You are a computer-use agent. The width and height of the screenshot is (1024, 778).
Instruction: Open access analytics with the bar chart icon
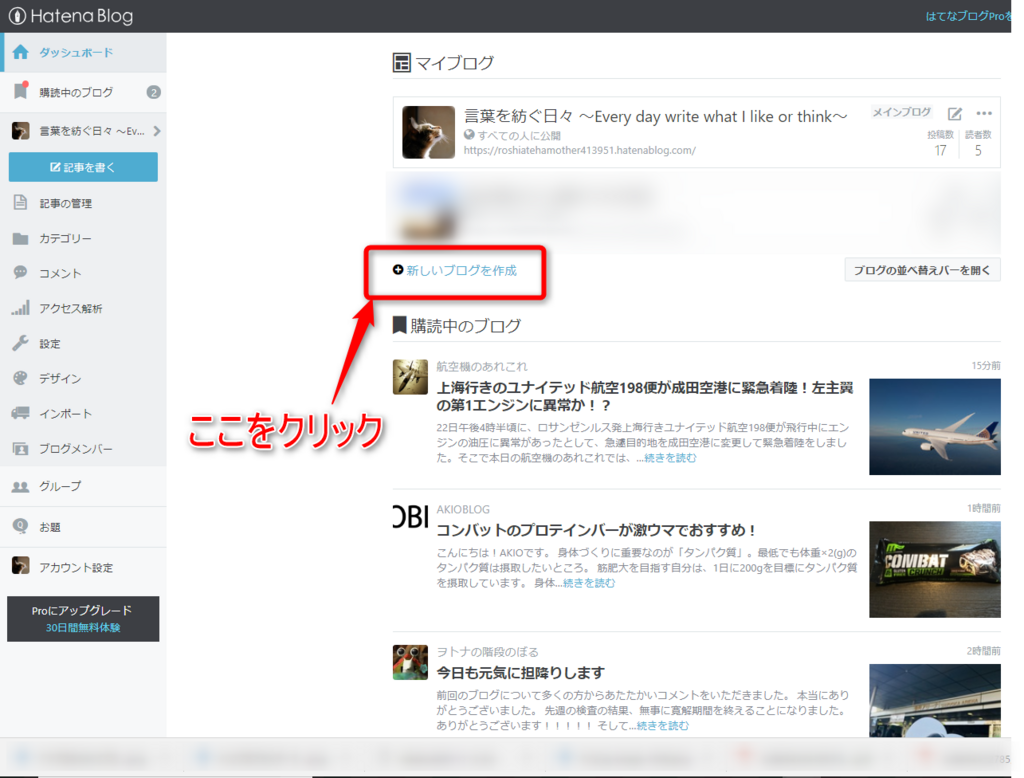[20, 308]
